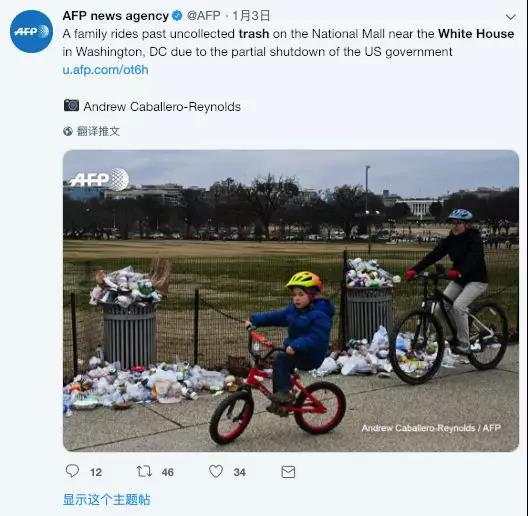Open the u.afp.com/ot6h link
This screenshot has height=516, width=528.
[105, 70]
